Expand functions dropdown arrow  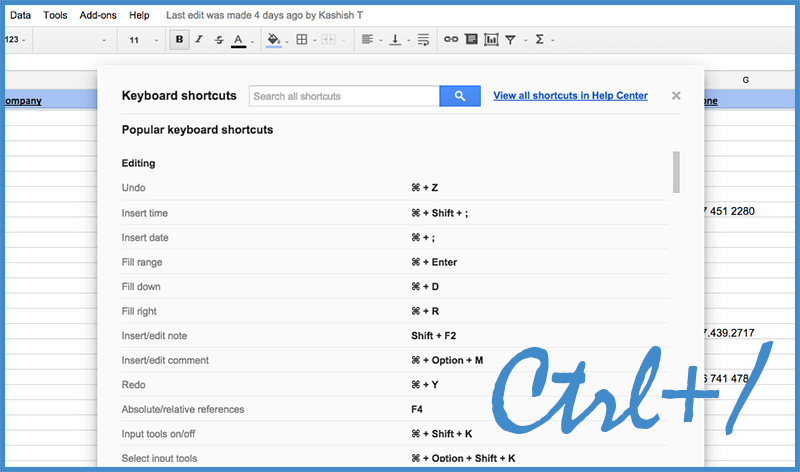[x=553, y=40]
